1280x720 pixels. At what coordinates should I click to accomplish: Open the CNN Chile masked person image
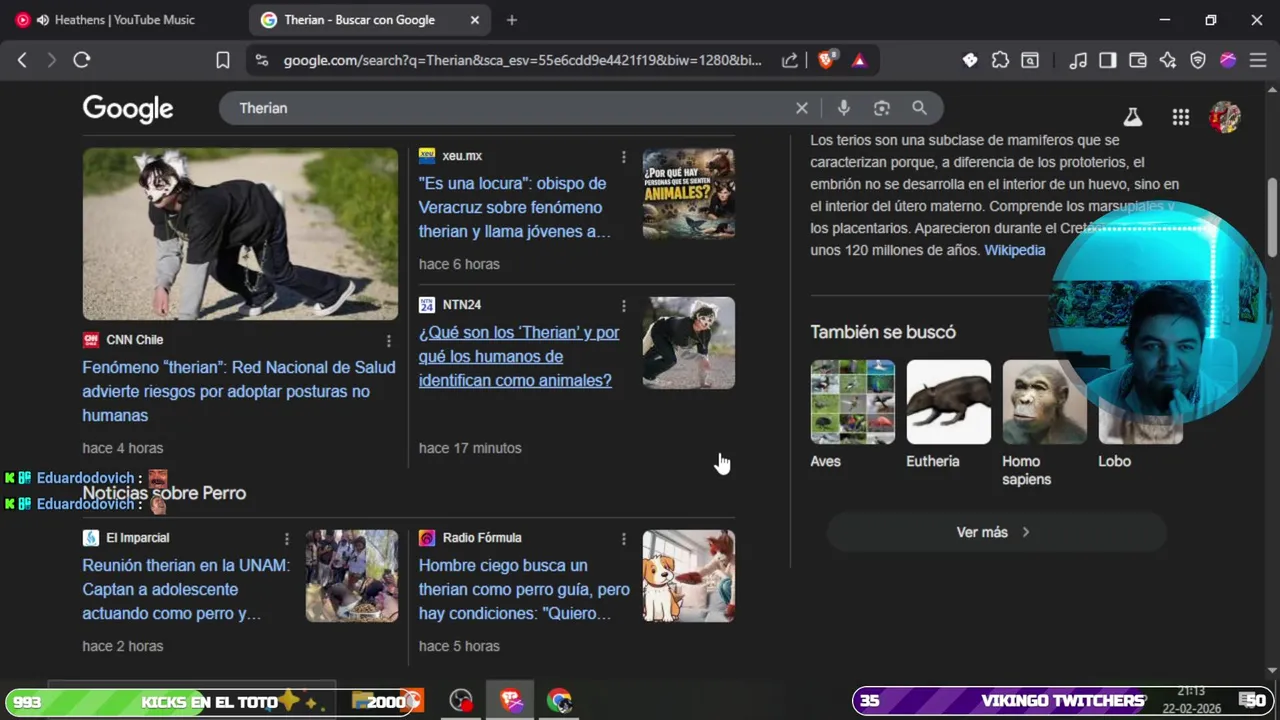(x=240, y=234)
